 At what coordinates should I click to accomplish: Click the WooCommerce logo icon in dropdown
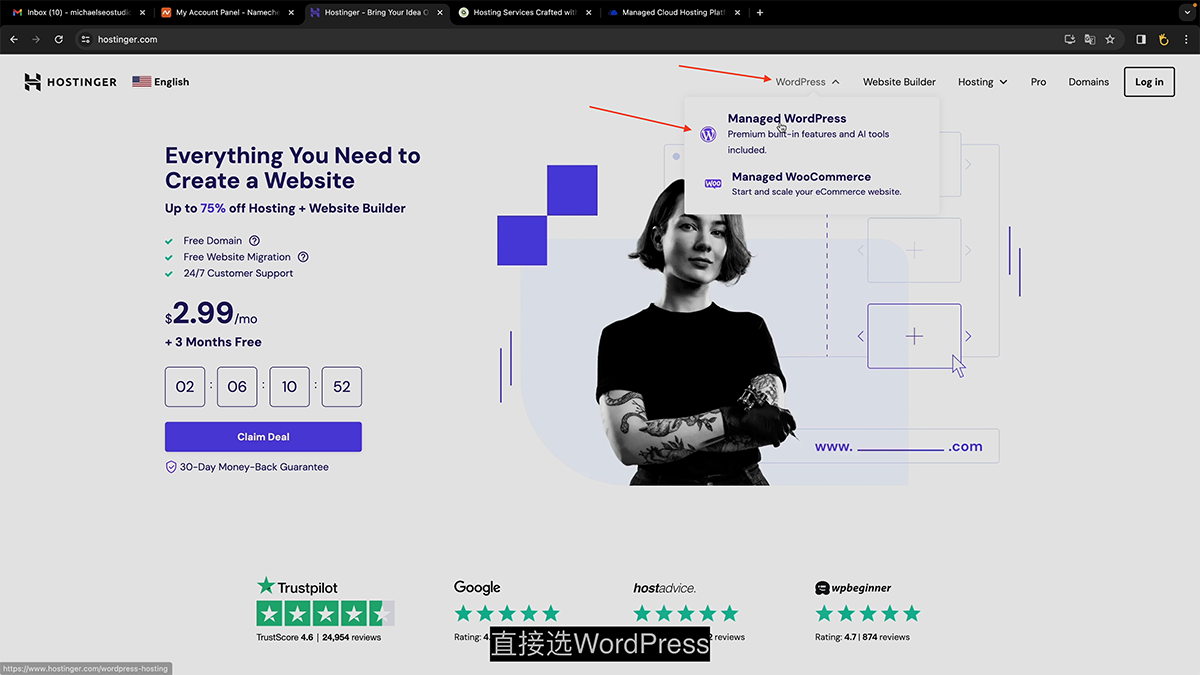713,184
